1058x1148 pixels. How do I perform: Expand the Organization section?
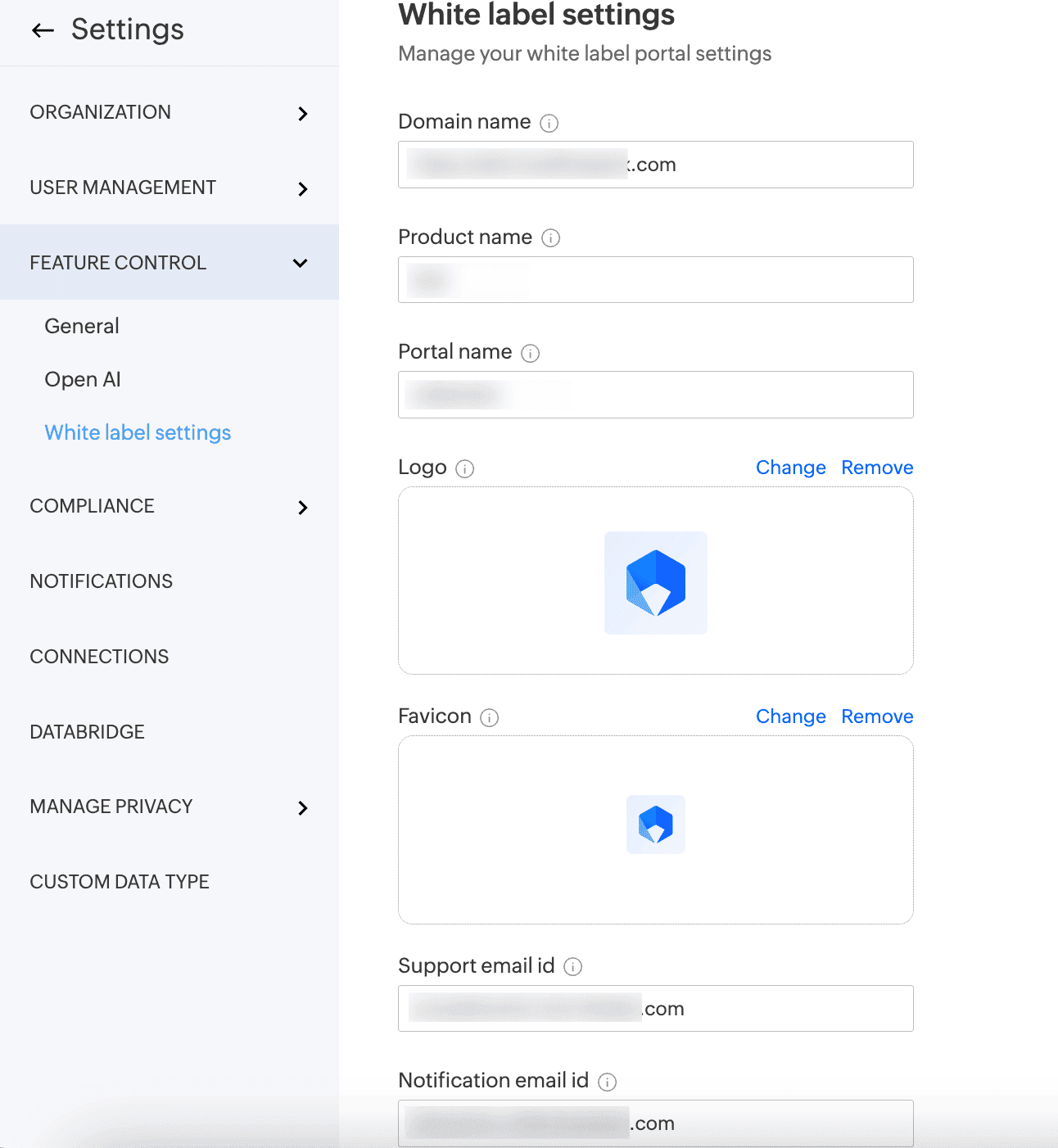coord(302,114)
